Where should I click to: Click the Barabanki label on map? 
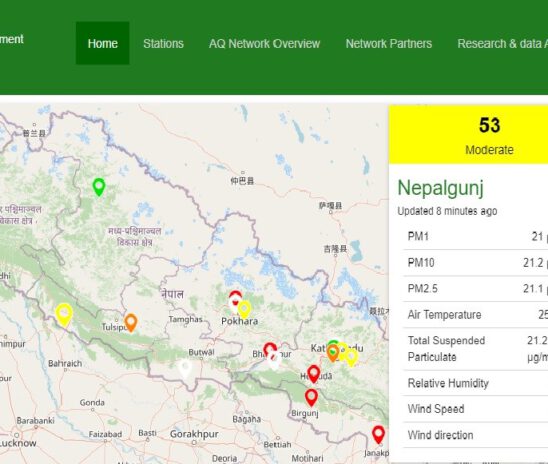(35, 420)
